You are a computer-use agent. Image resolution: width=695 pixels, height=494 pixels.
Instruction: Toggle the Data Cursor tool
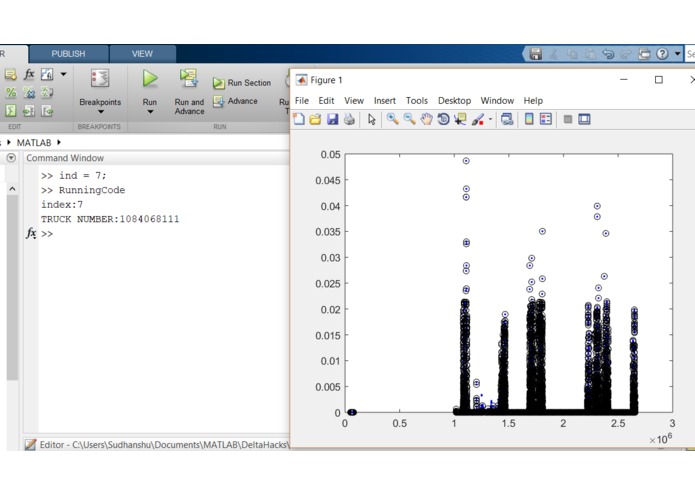460,119
